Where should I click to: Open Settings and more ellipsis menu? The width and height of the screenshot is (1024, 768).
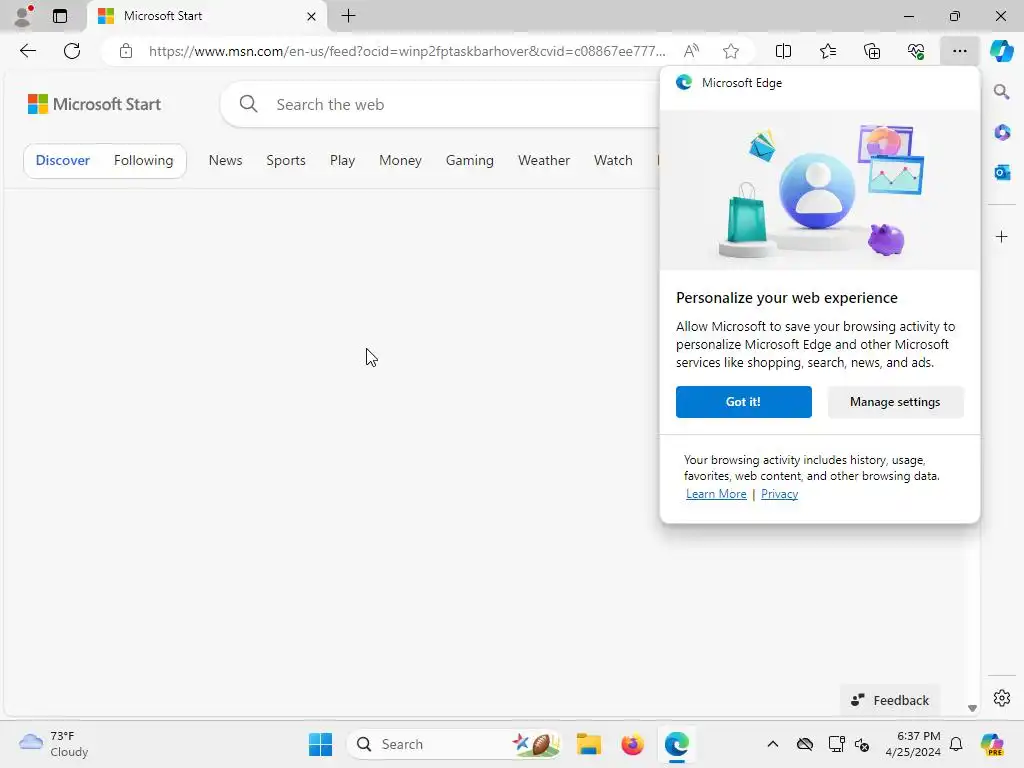point(959,51)
